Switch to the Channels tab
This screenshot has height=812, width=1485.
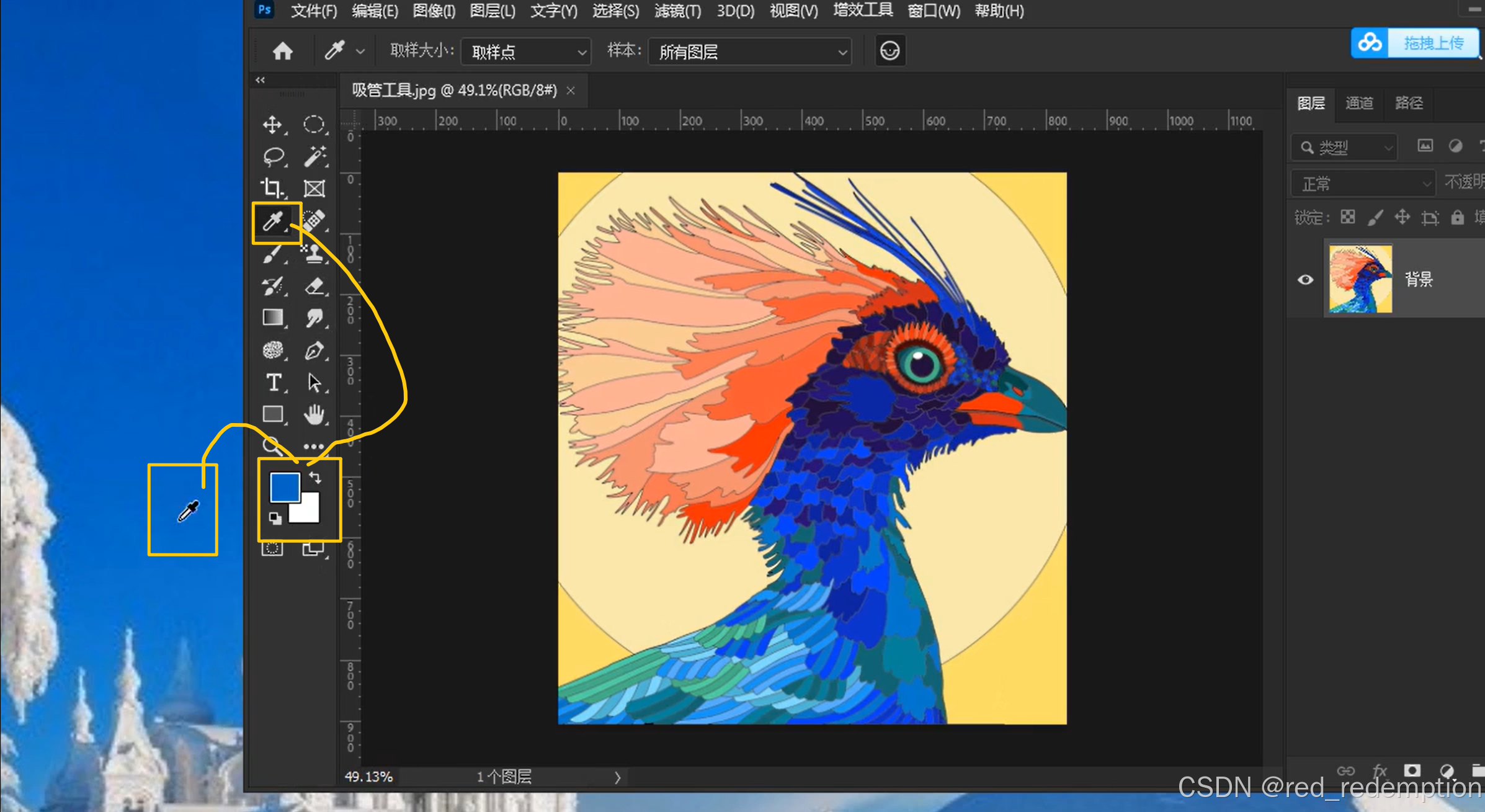tap(1359, 103)
